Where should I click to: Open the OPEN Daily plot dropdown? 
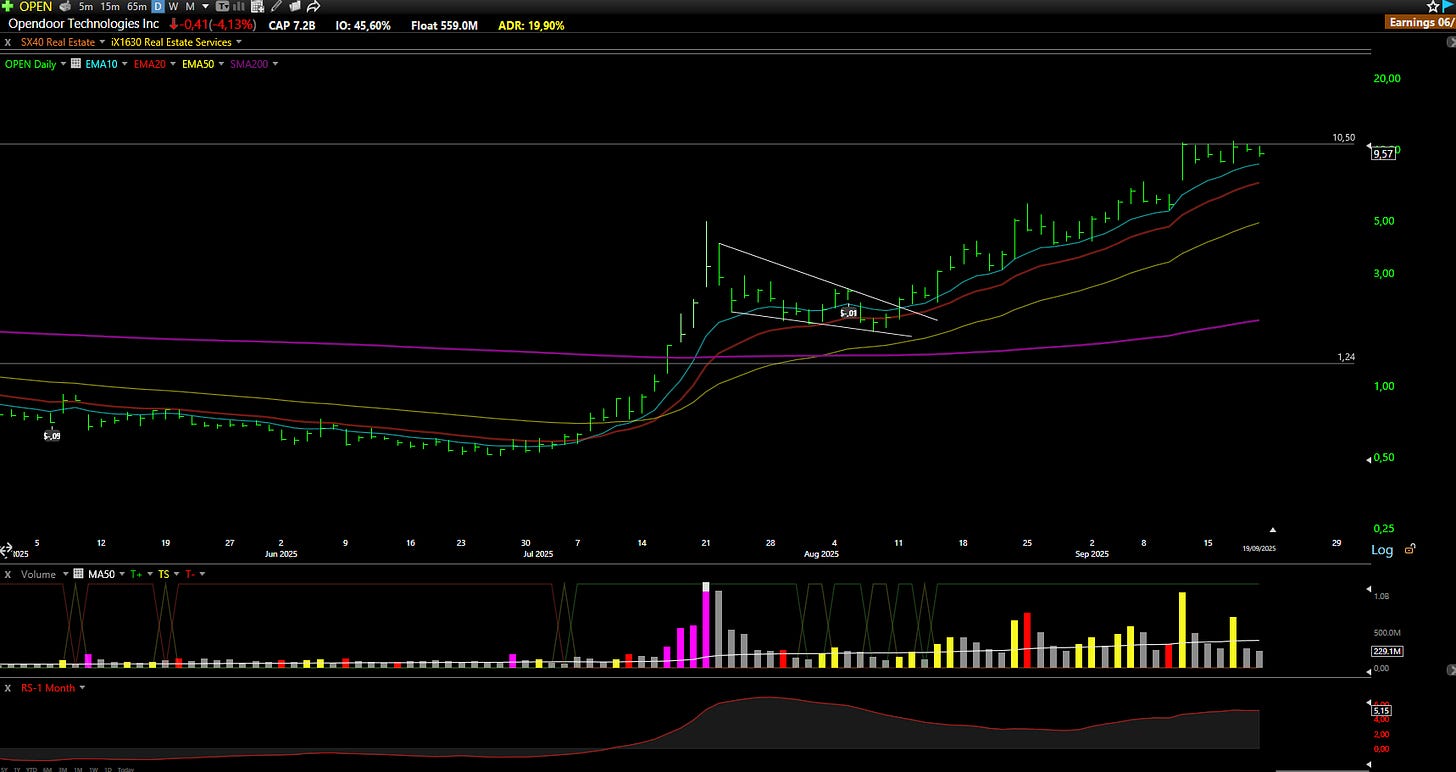(x=63, y=64)
